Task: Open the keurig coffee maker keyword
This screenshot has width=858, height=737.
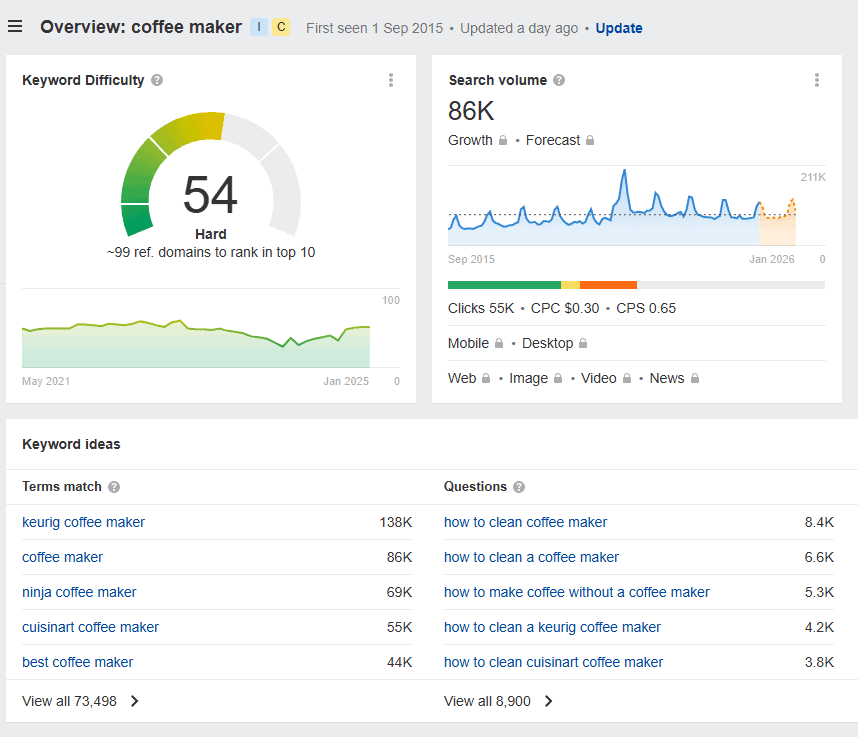Action: 83,522
